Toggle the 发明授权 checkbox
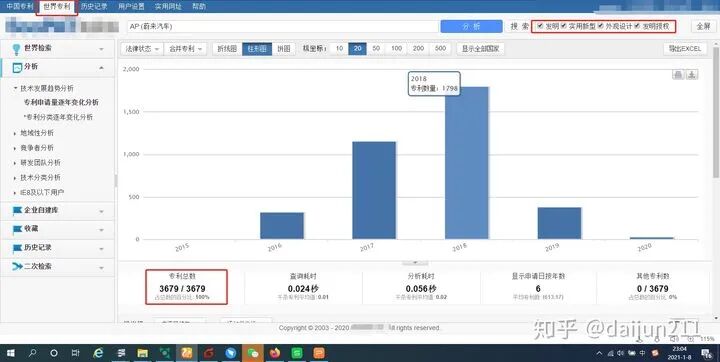This screenshot has height=362, width=720. tap(637, 26)
